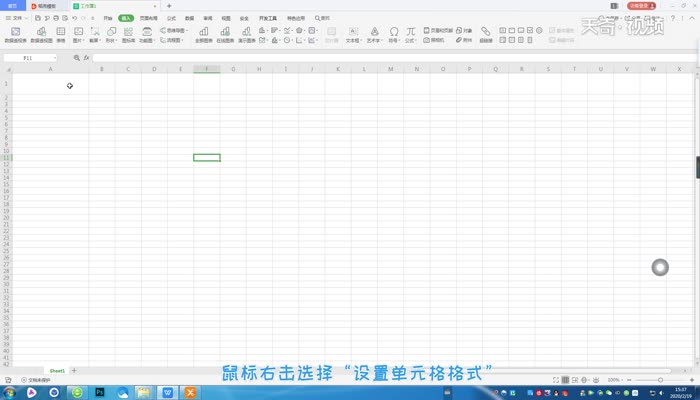Open the 文件 (File) menu dropdown
700x400 pixels.
point(17,18)
